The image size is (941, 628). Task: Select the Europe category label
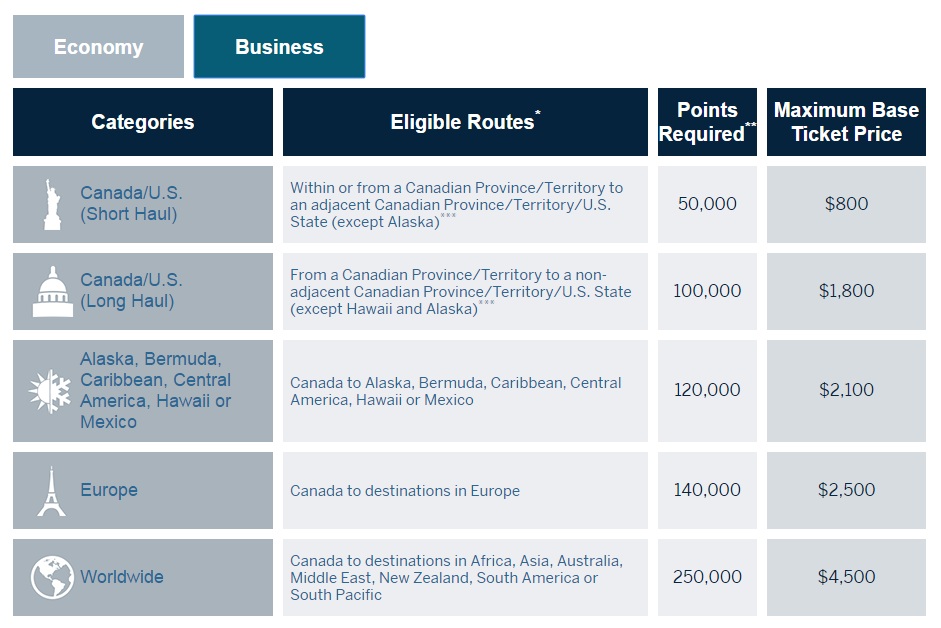109,490
